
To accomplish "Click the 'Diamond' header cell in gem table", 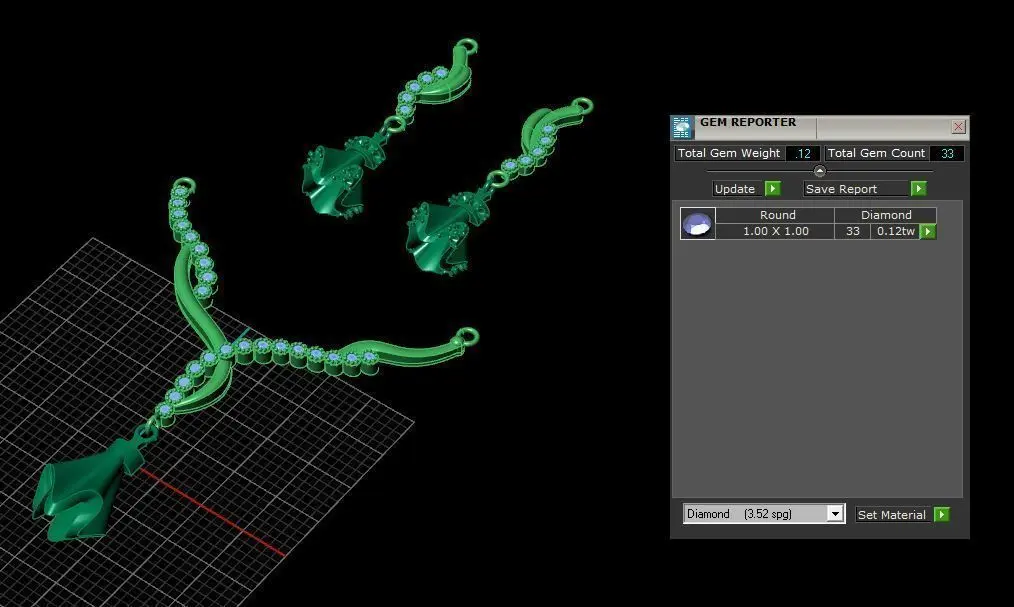I will pos(885,215).
